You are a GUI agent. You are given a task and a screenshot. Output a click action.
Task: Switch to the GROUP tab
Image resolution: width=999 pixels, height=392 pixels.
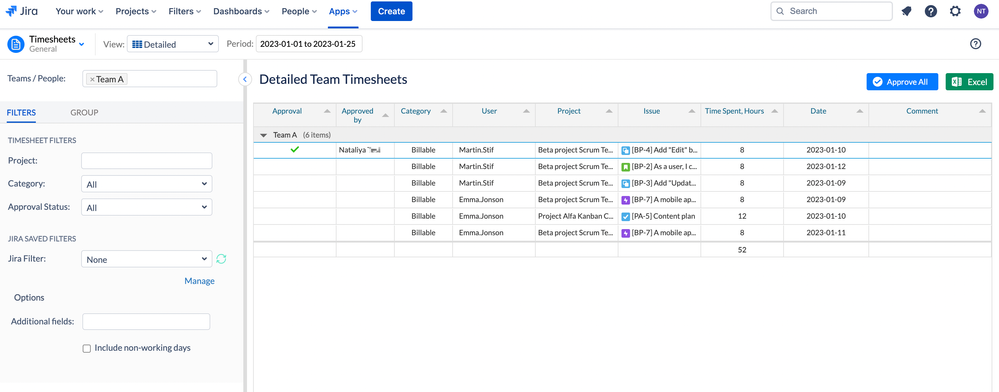84,113
